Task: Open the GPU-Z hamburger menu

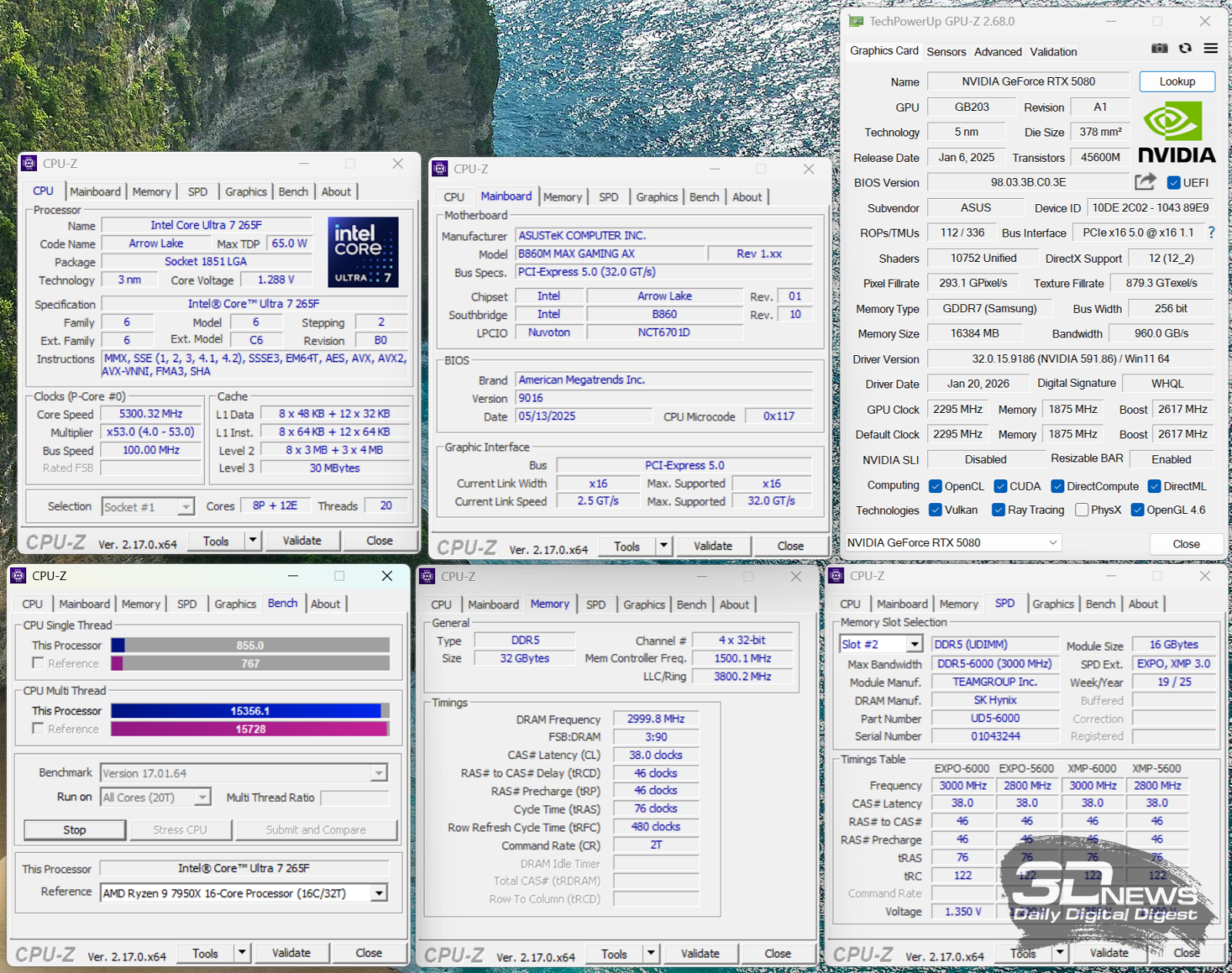Action: pyautogui.click(x=1210, y=49)
